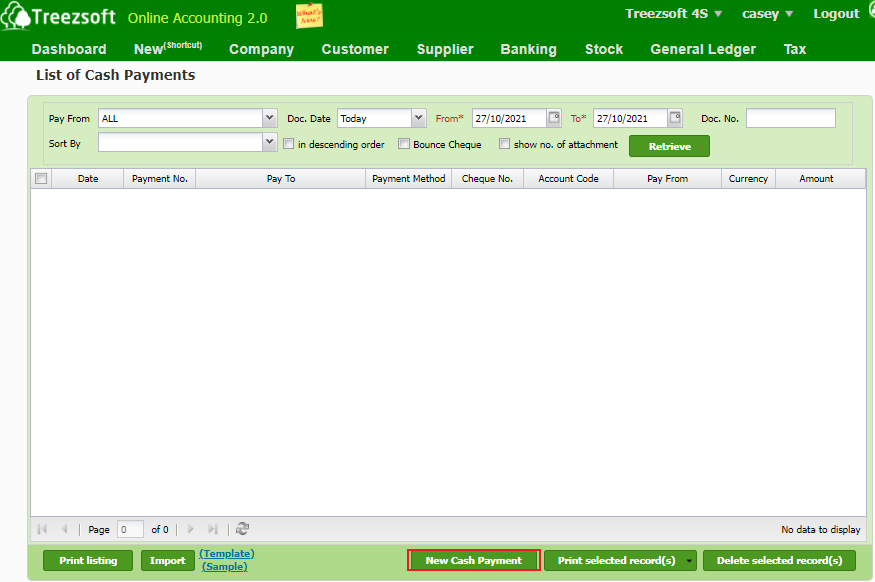
Task: Open the (Template) link
Action: pos(227,554)
